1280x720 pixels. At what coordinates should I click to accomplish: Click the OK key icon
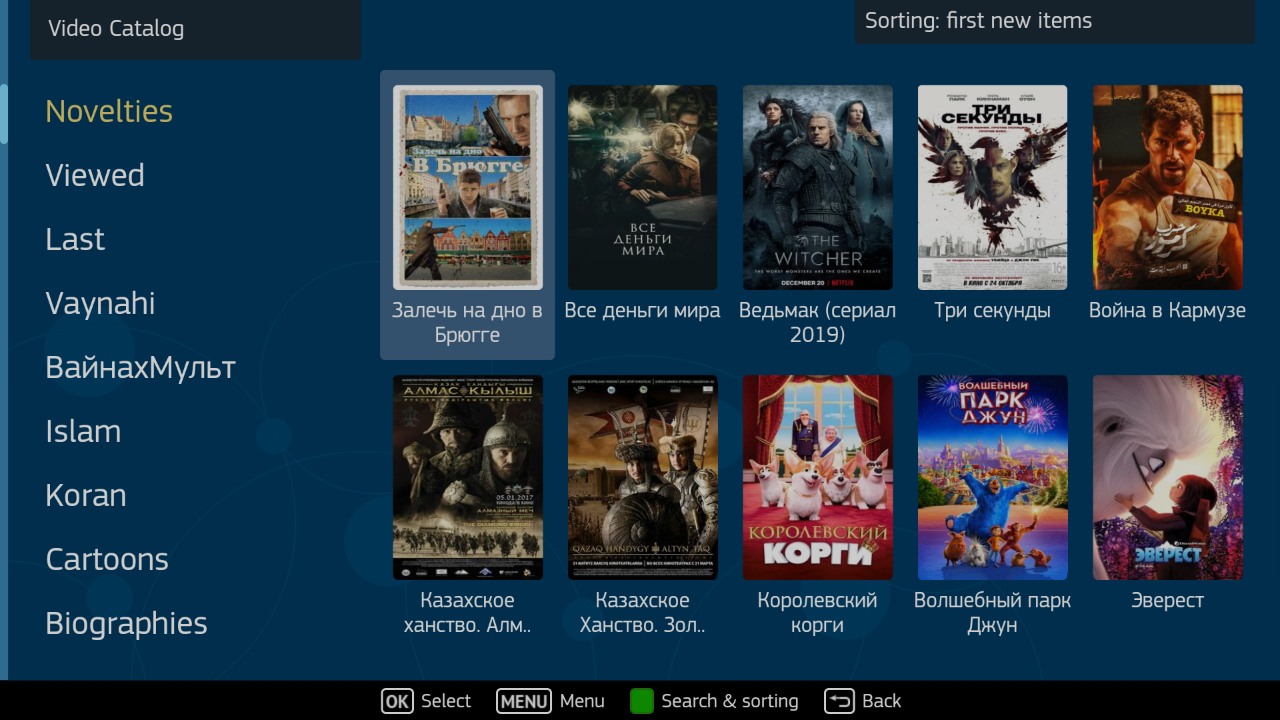pos(397,701)
